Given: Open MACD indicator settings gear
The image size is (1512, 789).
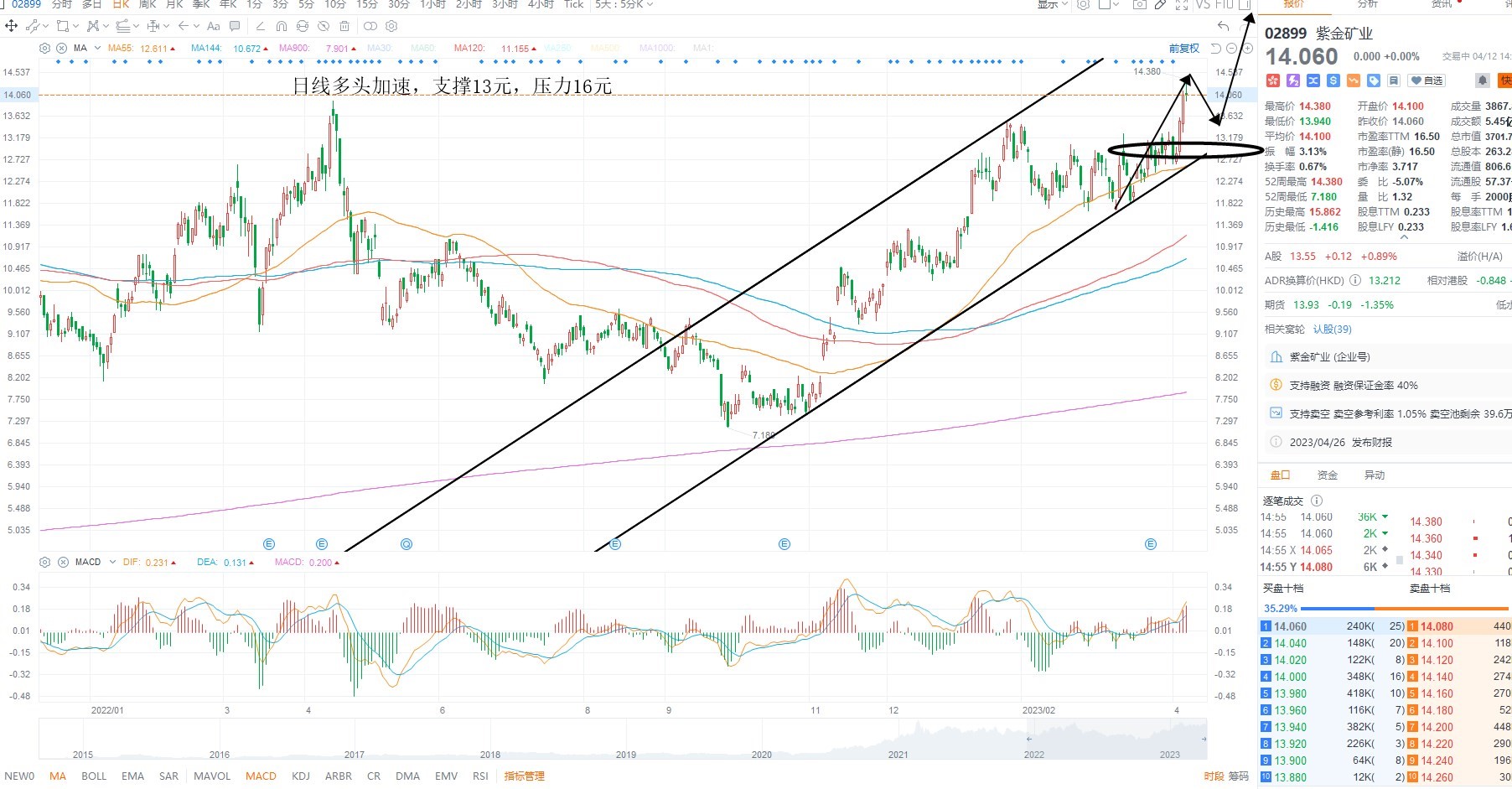Looking at the screenshot, I should [45, 562].
